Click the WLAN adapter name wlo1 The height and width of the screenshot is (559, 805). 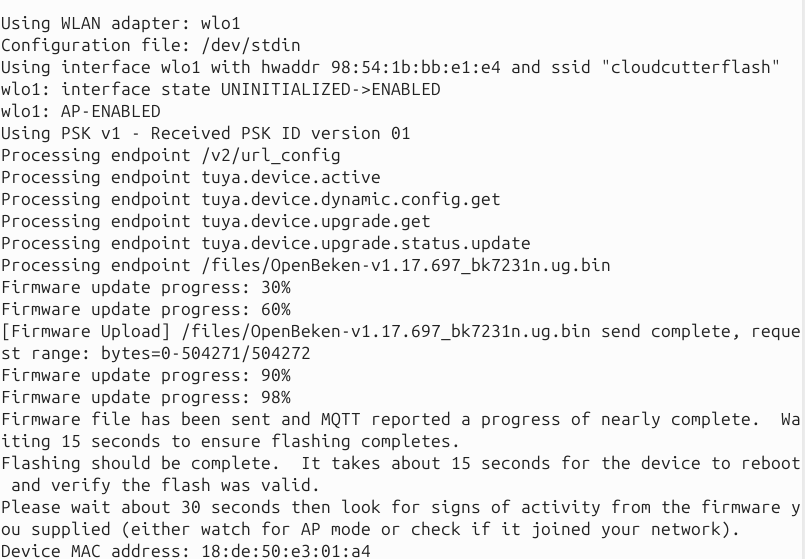(220, 23)
